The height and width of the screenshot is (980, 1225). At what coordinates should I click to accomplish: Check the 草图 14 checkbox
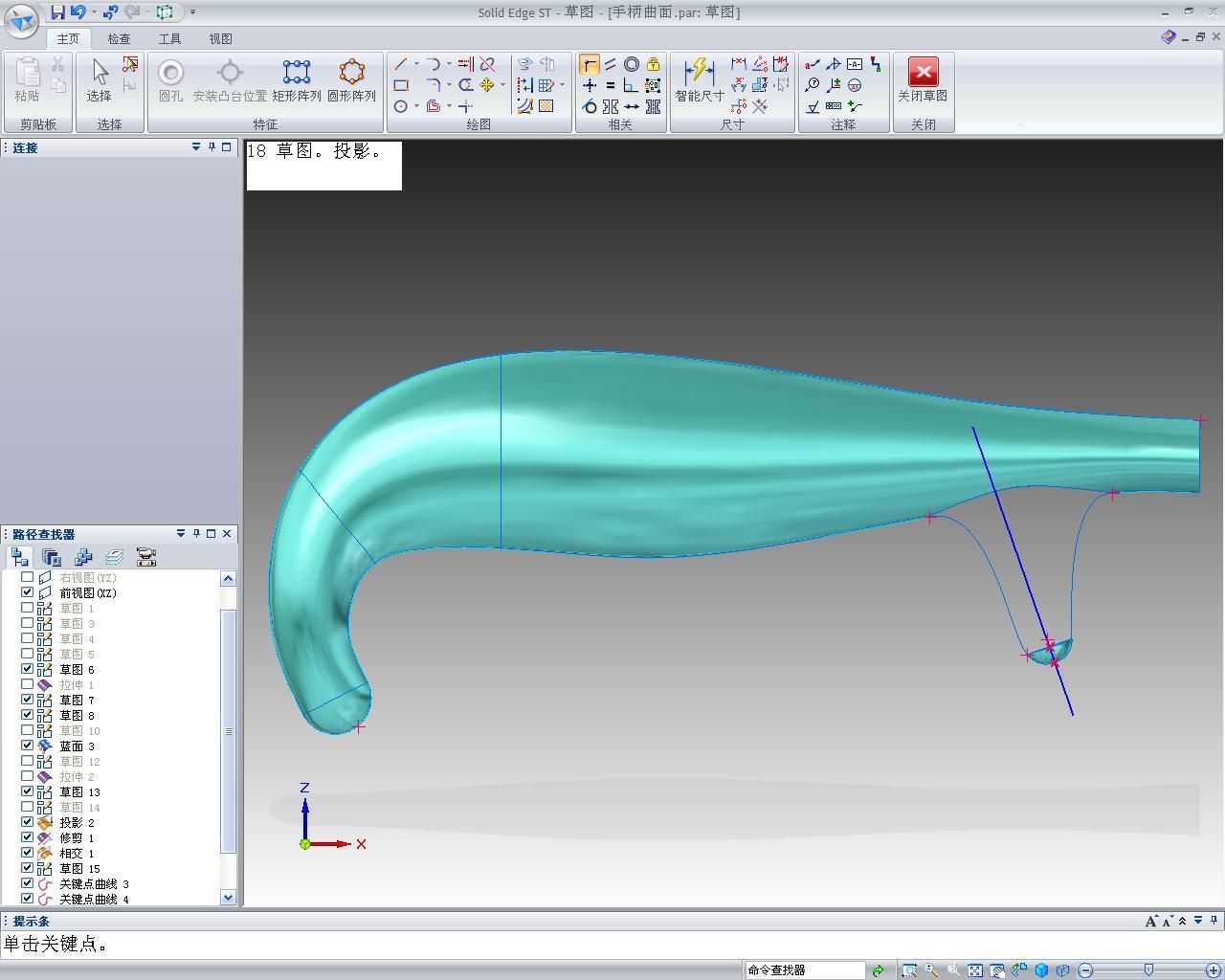[x=28, y=807]
